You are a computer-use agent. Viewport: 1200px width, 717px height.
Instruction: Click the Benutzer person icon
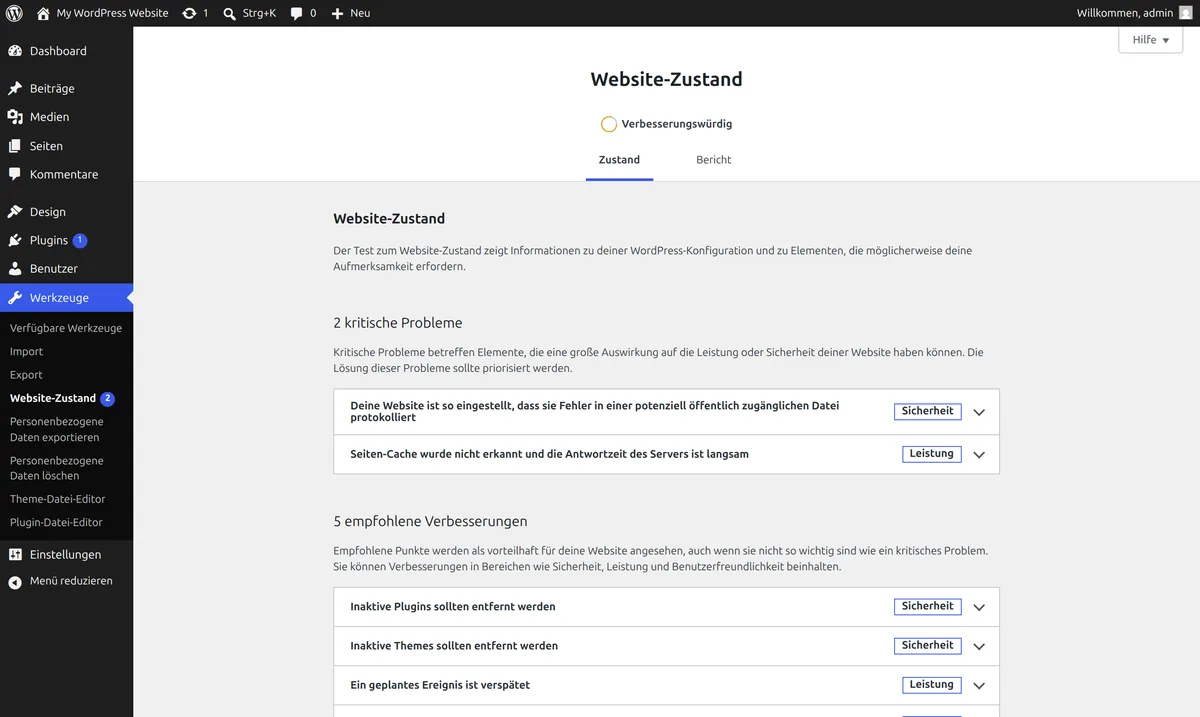tap(15, 269)
